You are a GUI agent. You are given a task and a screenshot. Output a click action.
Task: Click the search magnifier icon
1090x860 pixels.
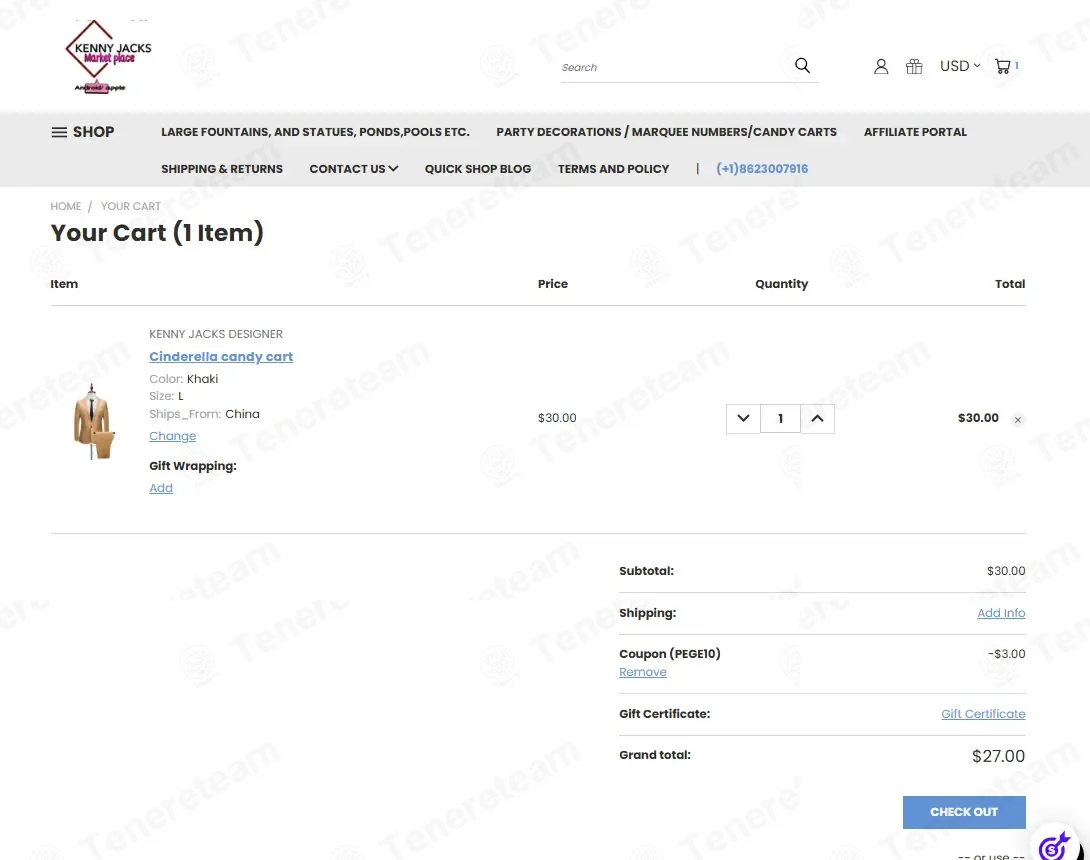(x=802, y=66)
